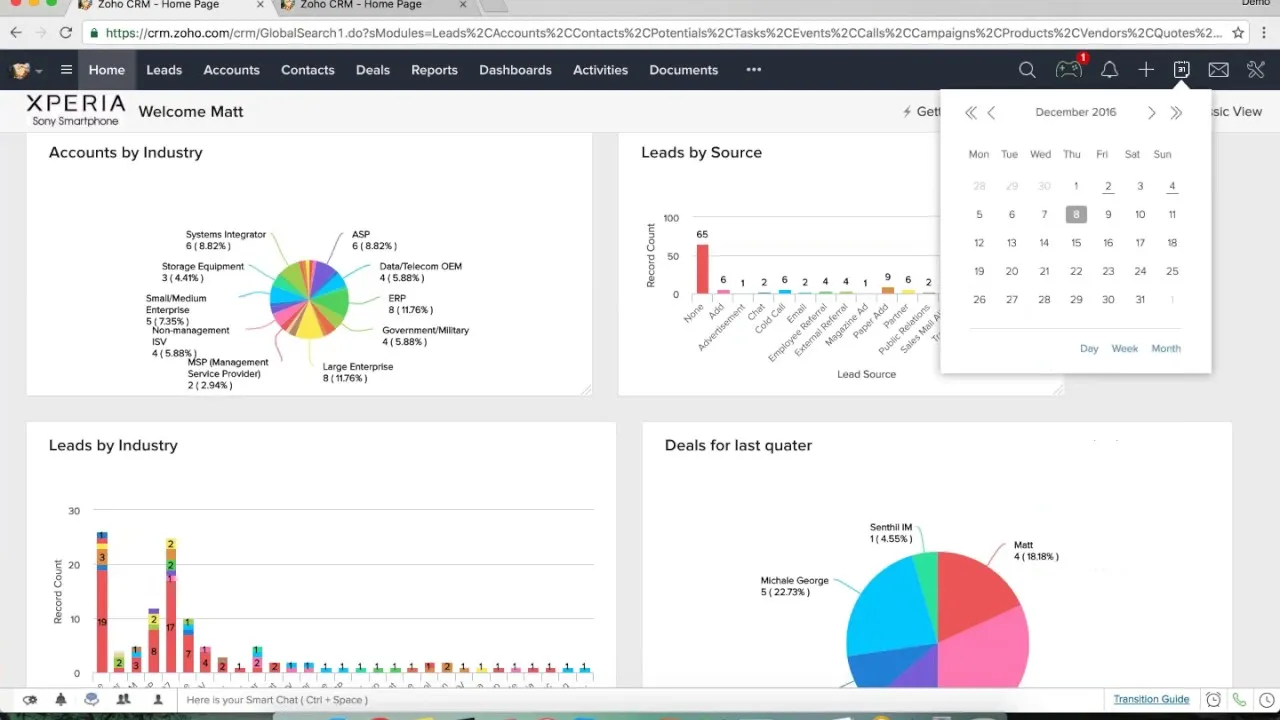Open the Deals module tab
Viewport: 1280px width, 720px height.
[372, 70]
